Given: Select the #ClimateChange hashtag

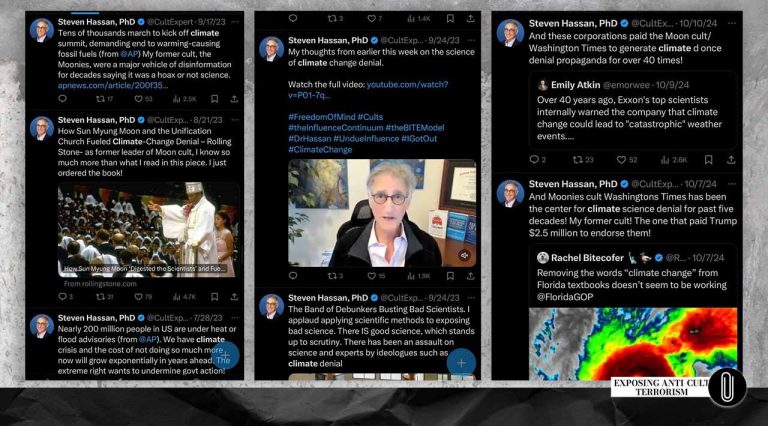Looking at the screenshot, I should (320, 150).
